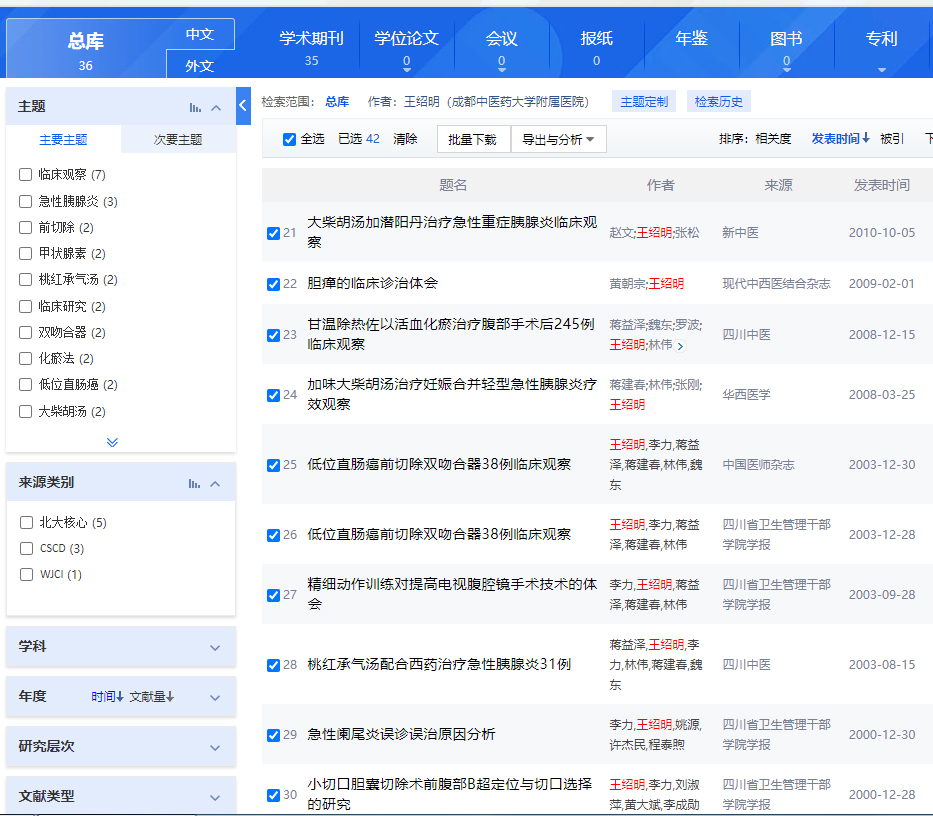Viewport: 933px width, 816px height.
Task: Open the article titled 胆瘅的临床诊治体会
Action: pos(372,284)
